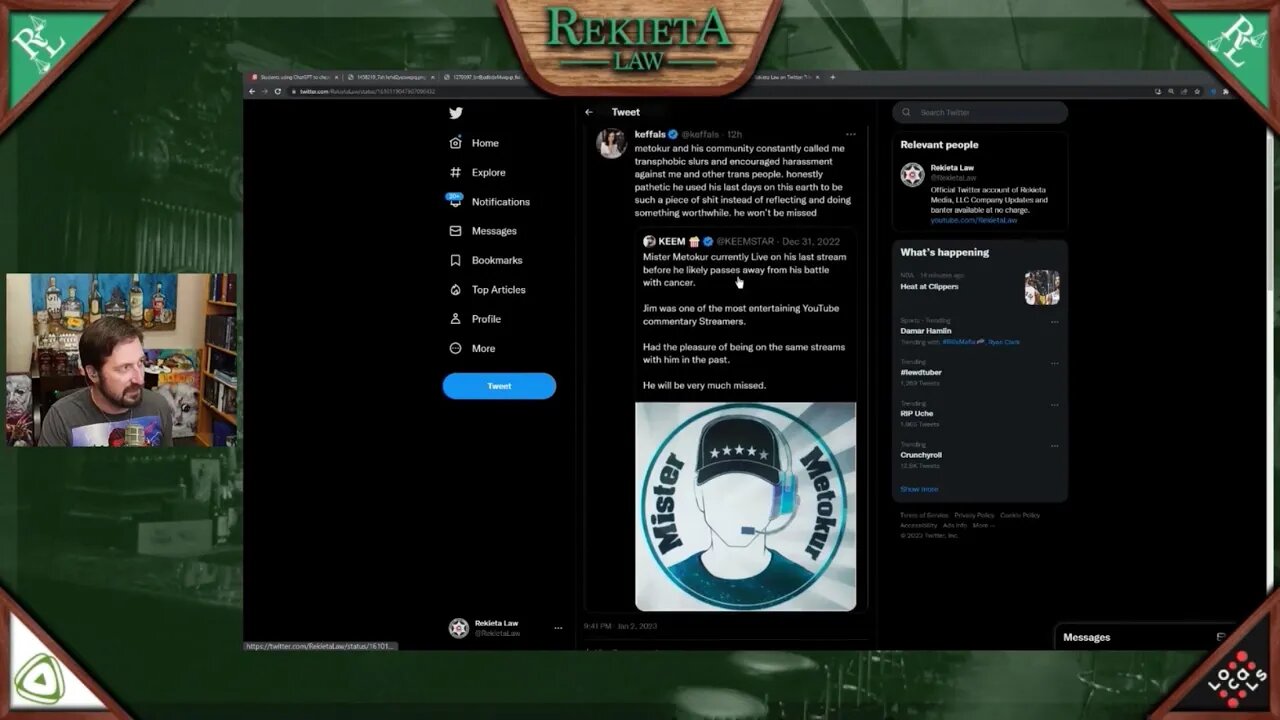Click the Twitter bird logo
Image resolution: width=1280 pixels, height=720 pixels.
tap(455, 113)
